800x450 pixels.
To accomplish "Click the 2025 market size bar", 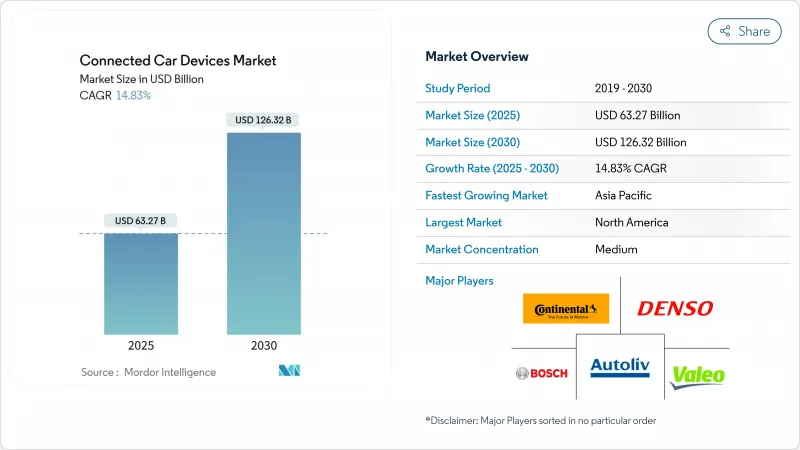I will coord(142,284).
